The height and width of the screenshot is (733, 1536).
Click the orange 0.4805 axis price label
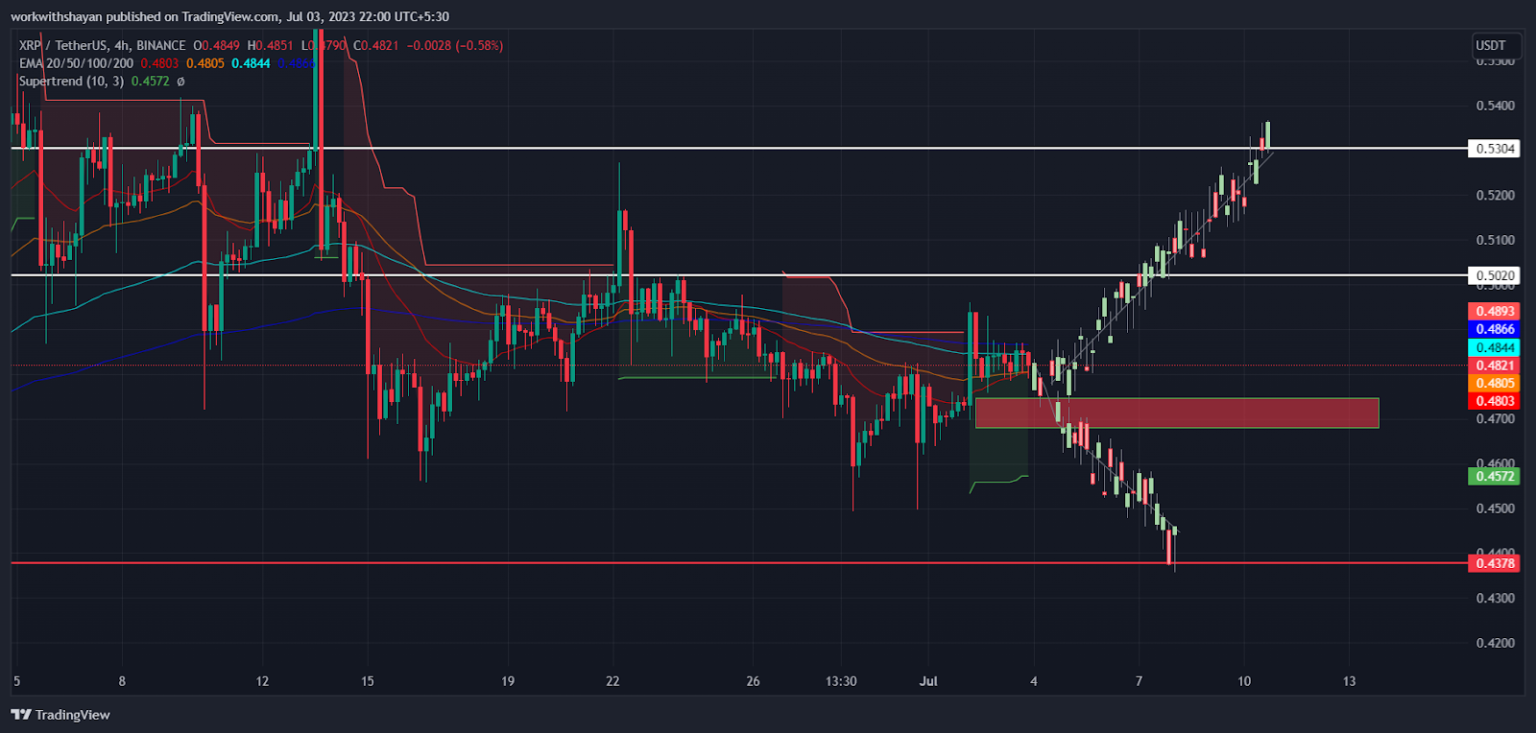coord(1494,383)
